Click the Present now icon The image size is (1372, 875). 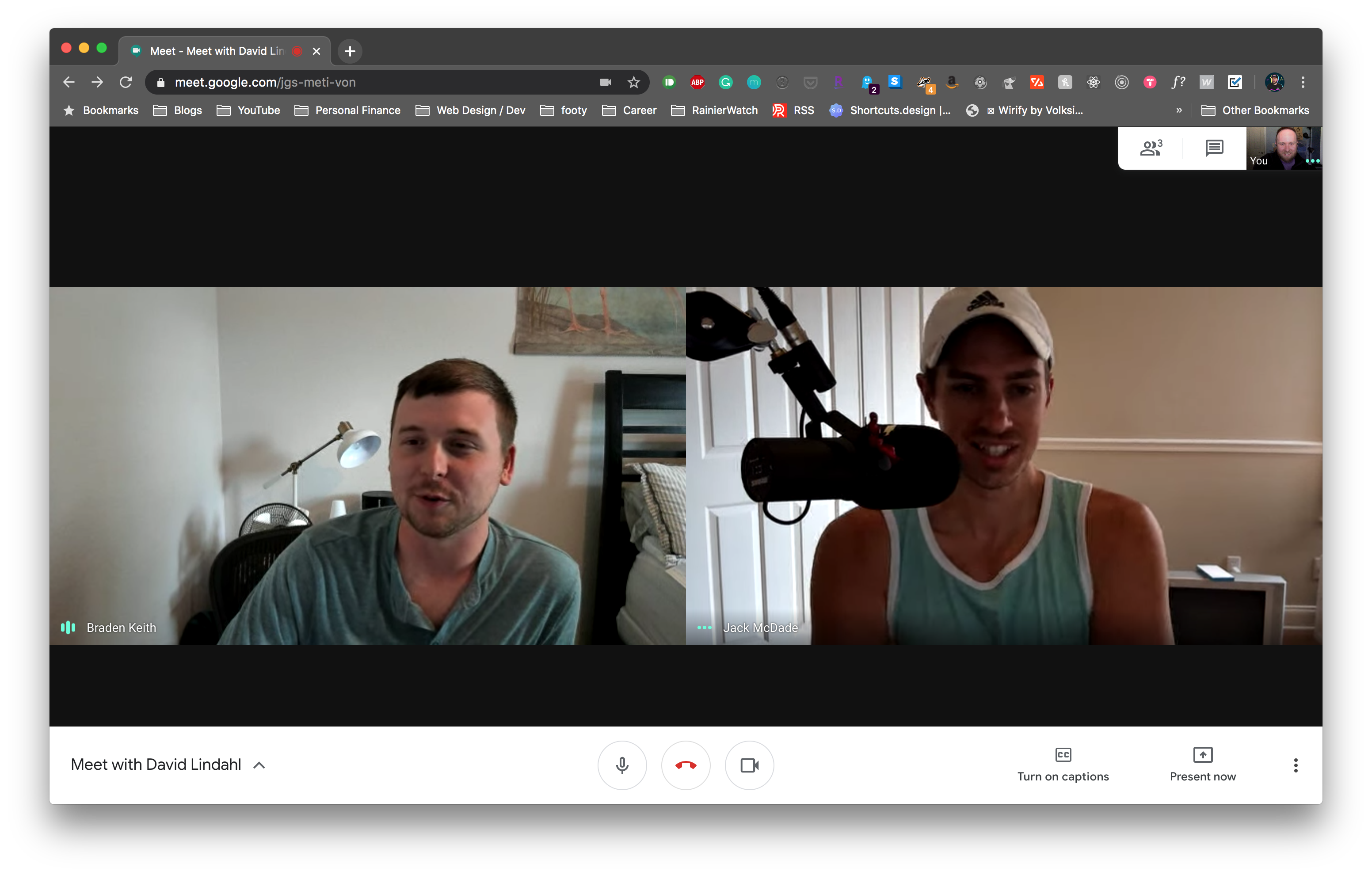1202,755
